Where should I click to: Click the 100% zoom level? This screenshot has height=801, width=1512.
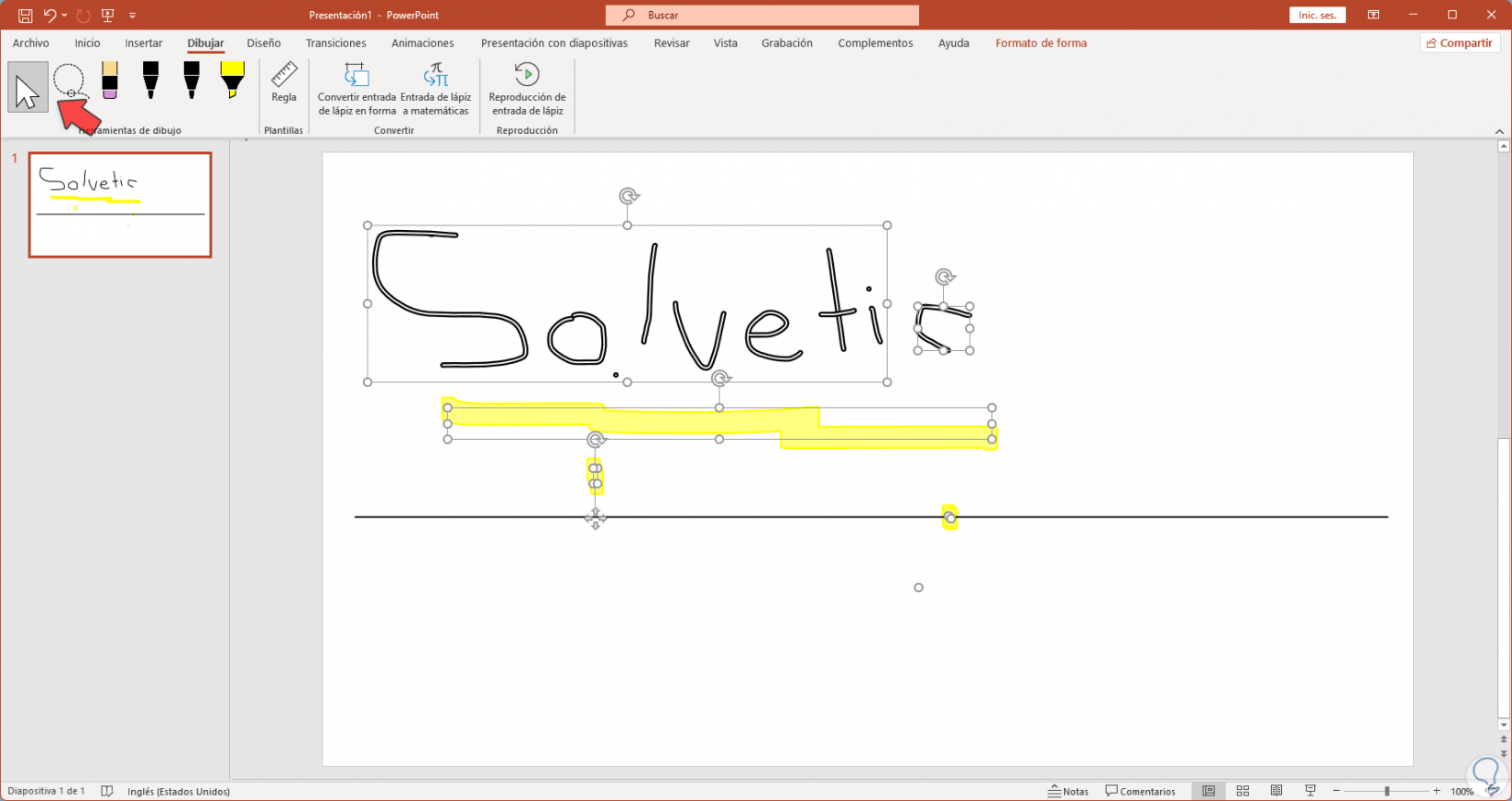click(x=1463, y=791)
